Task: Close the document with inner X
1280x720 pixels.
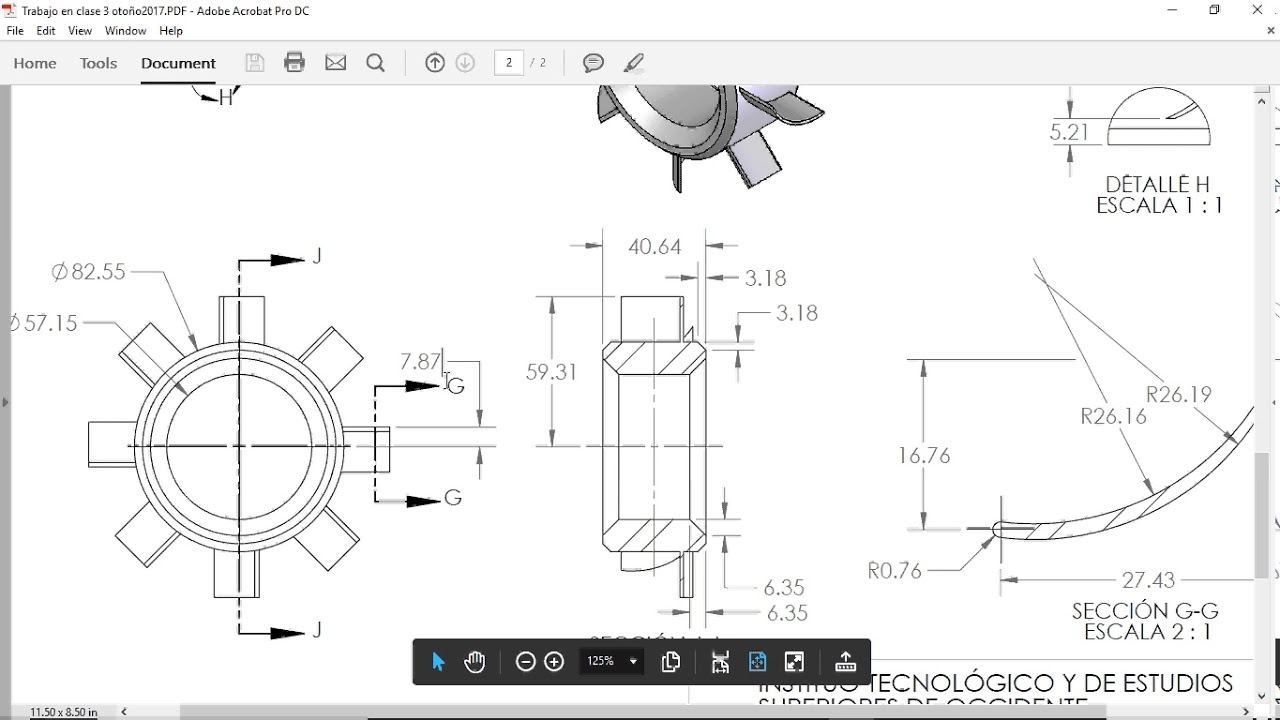Action: coord(1272,31)
